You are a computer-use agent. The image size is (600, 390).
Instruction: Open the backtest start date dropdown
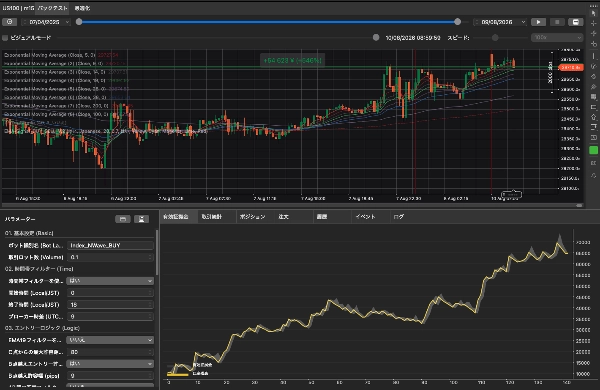coord(67,22)
